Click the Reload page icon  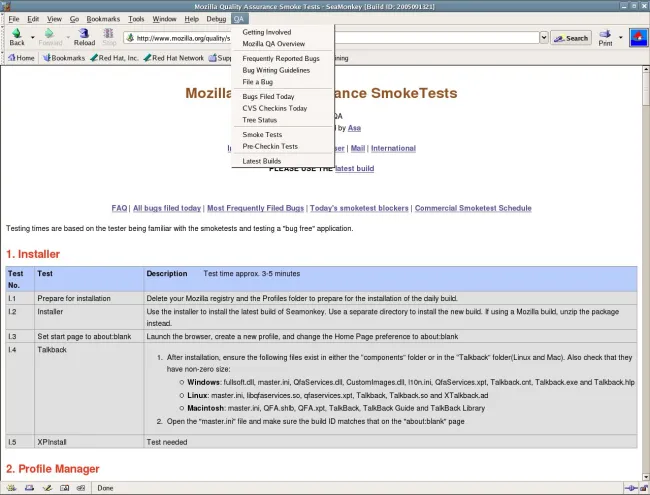(x=84, y=34)
